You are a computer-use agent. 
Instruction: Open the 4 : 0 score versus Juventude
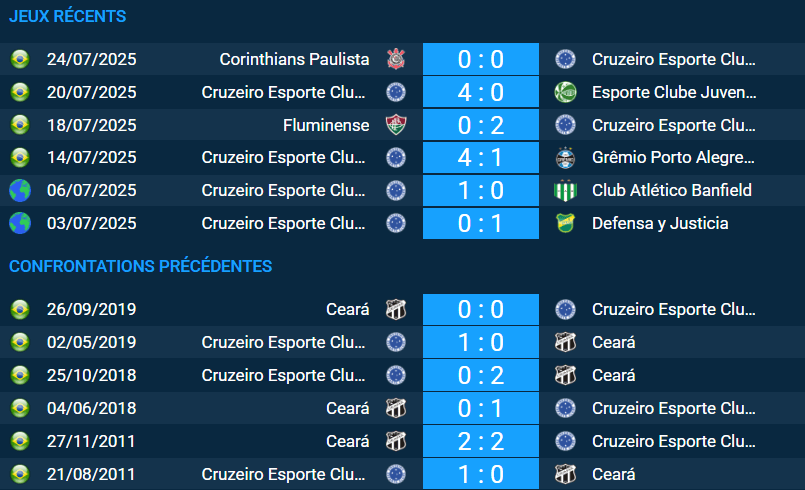click(x=480, y=92)
